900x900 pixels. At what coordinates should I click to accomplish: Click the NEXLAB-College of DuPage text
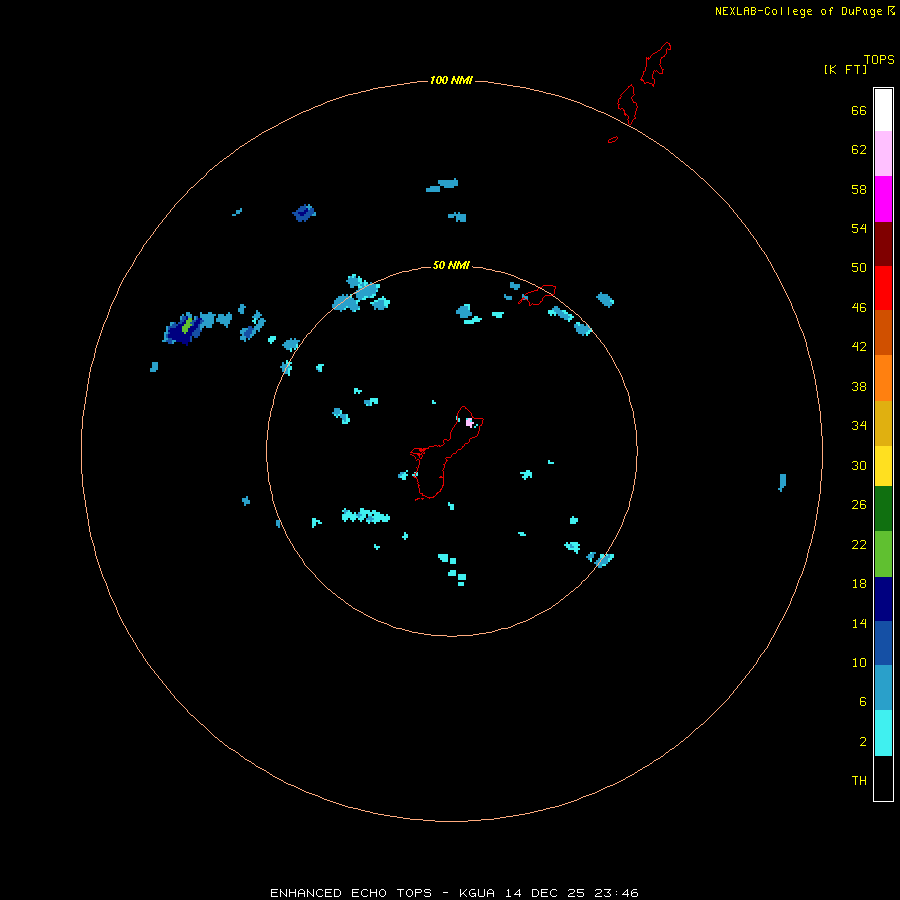[x=800, y=11]
